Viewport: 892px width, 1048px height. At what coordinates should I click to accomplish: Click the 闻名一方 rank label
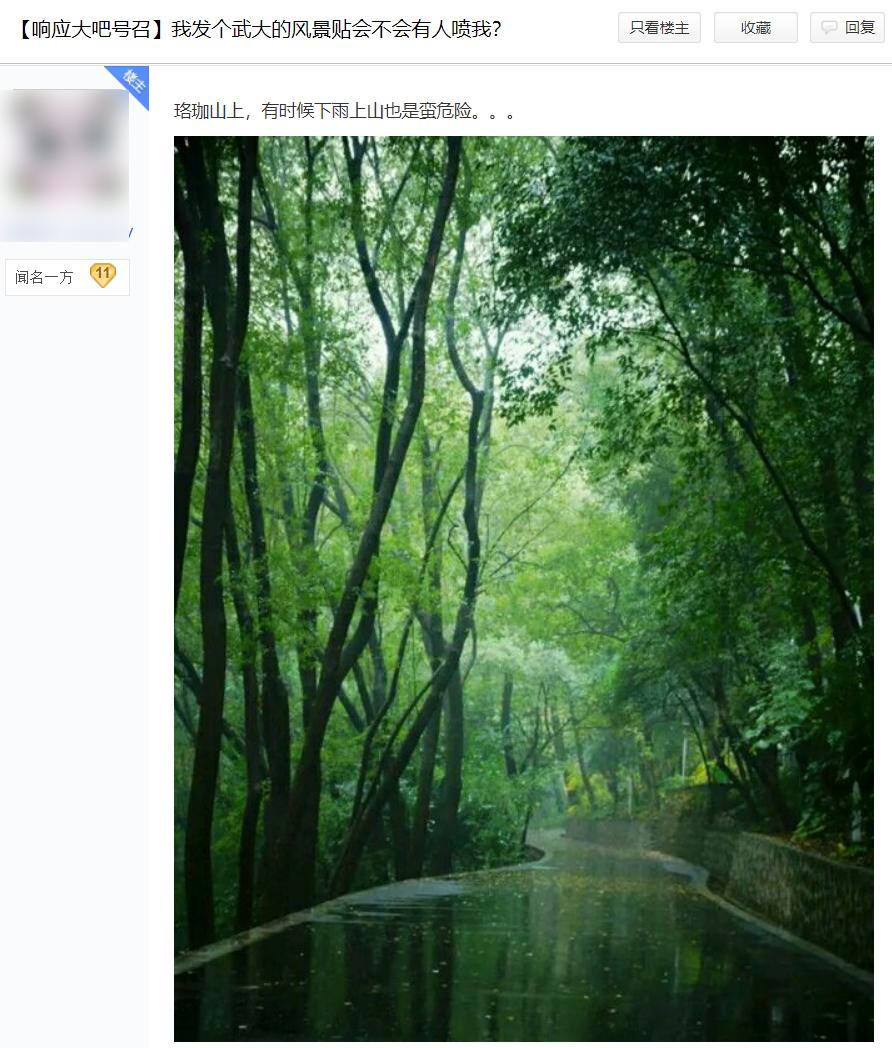(44, 277)
